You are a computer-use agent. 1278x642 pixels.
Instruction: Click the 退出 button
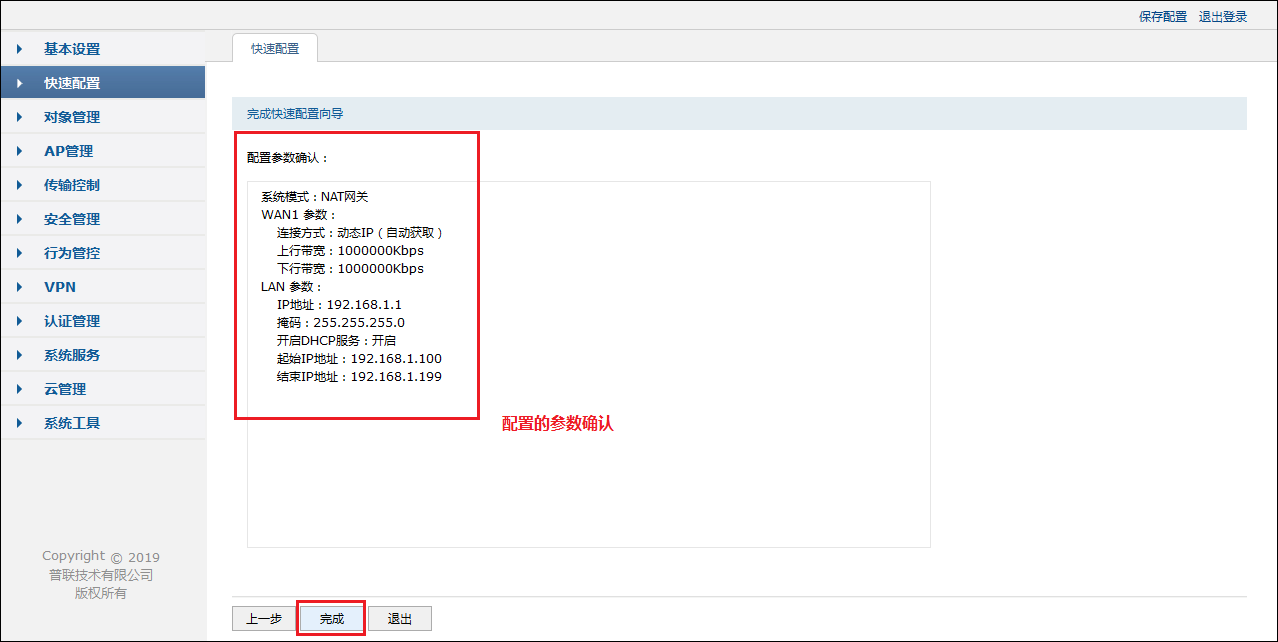point(399,618)
